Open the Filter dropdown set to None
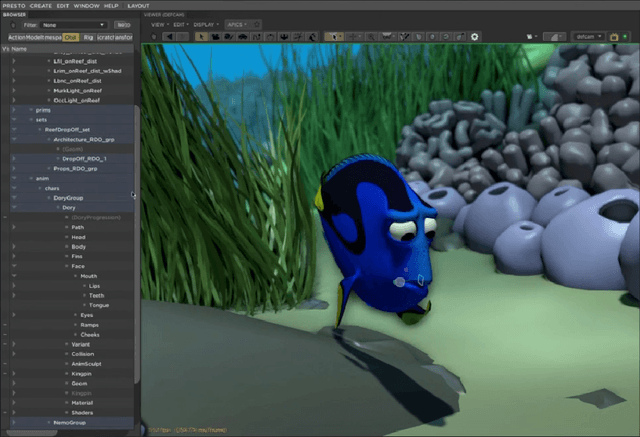Screen dimensions: 640x437 click(x=73, y=24)
